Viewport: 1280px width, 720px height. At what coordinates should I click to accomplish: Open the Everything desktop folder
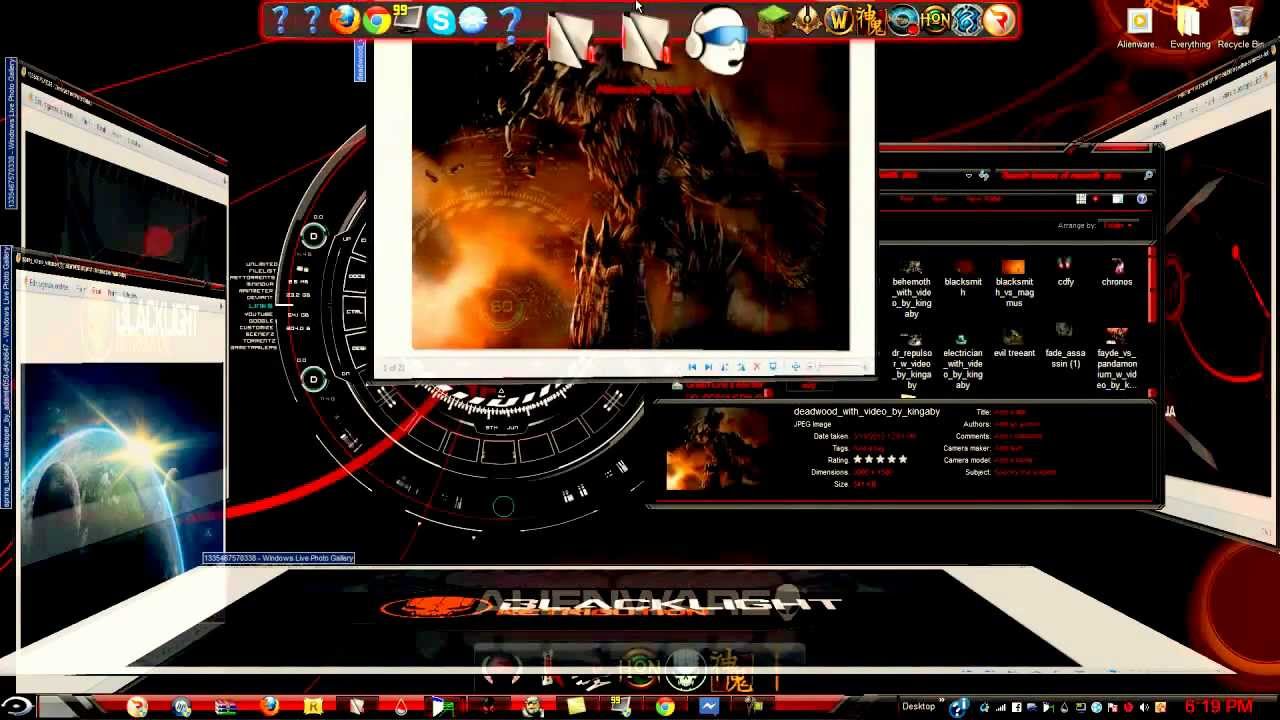1189,28
